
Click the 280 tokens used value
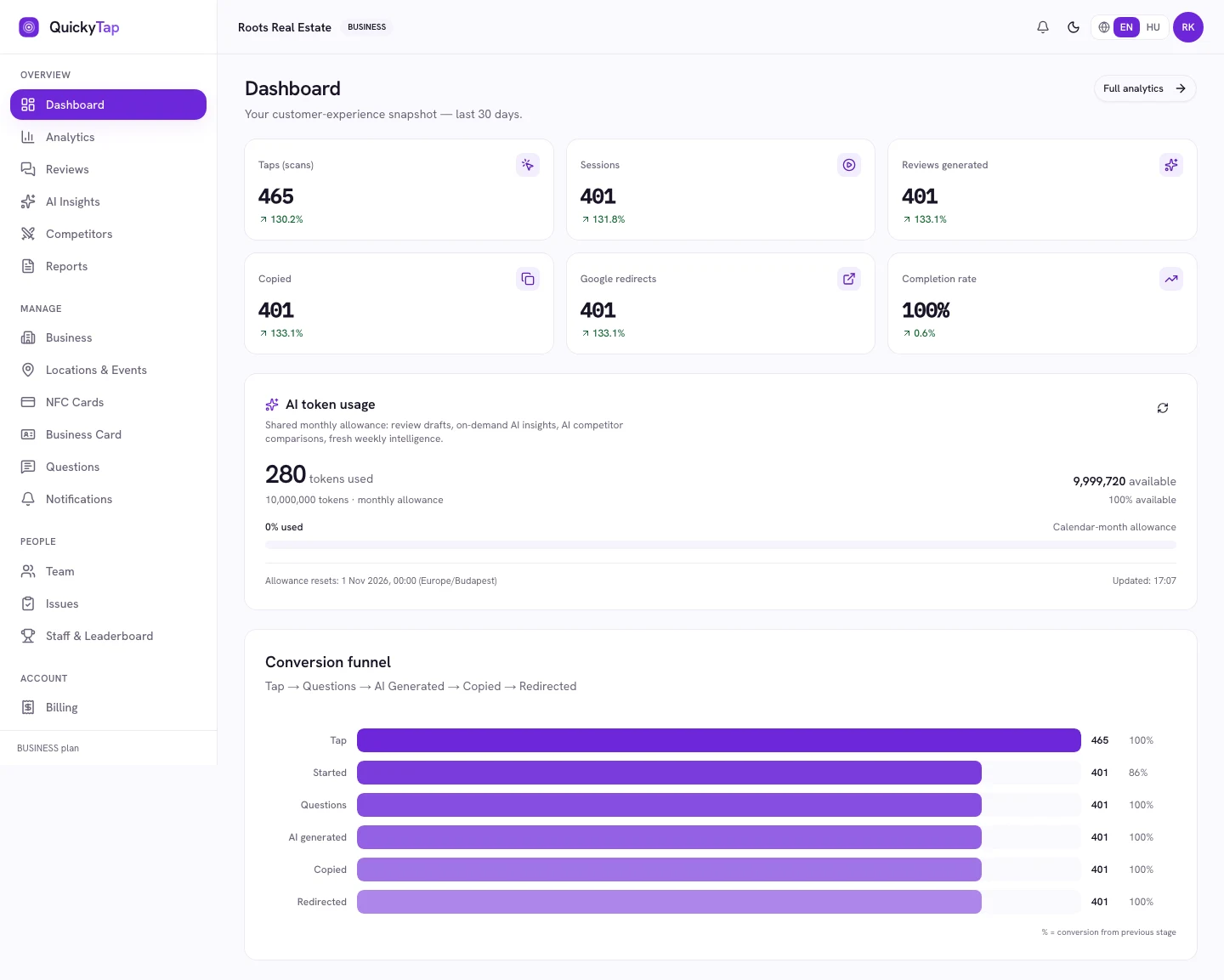tap(286, 474)
